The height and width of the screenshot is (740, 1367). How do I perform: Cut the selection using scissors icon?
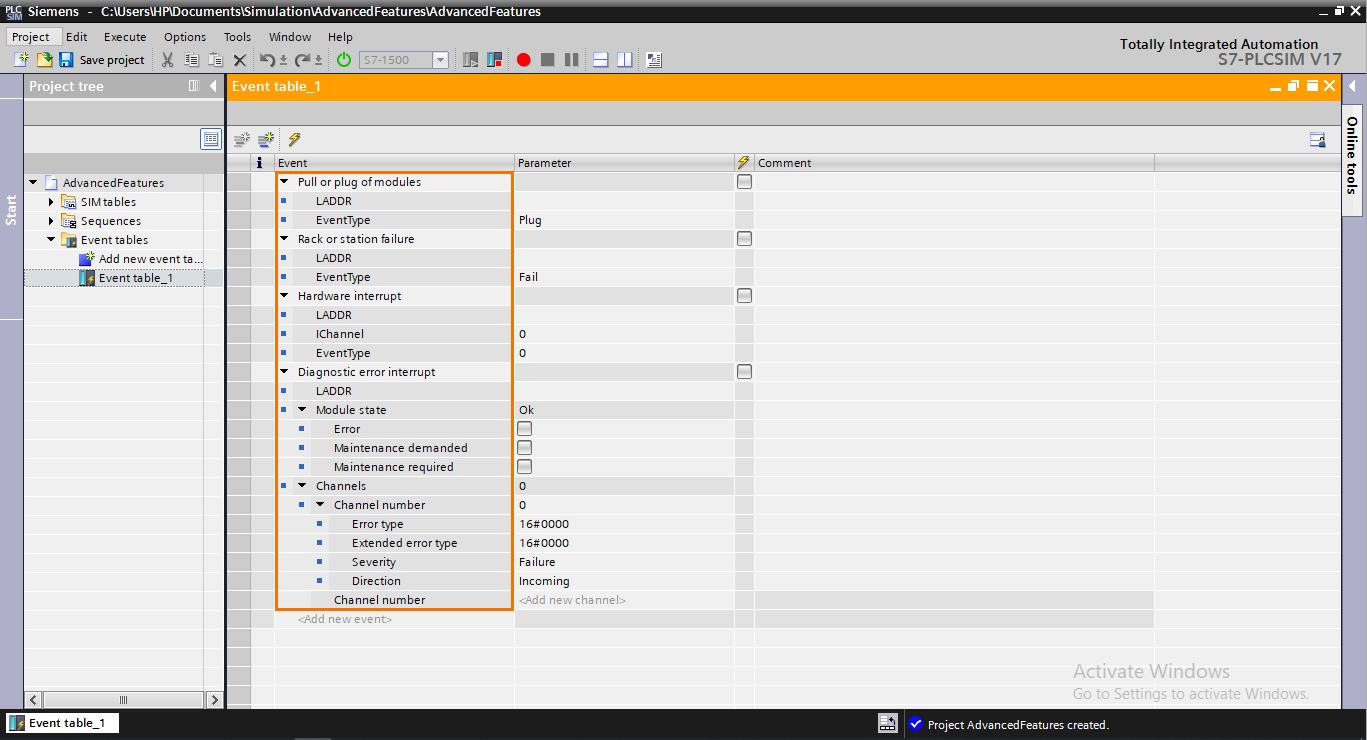167,59
